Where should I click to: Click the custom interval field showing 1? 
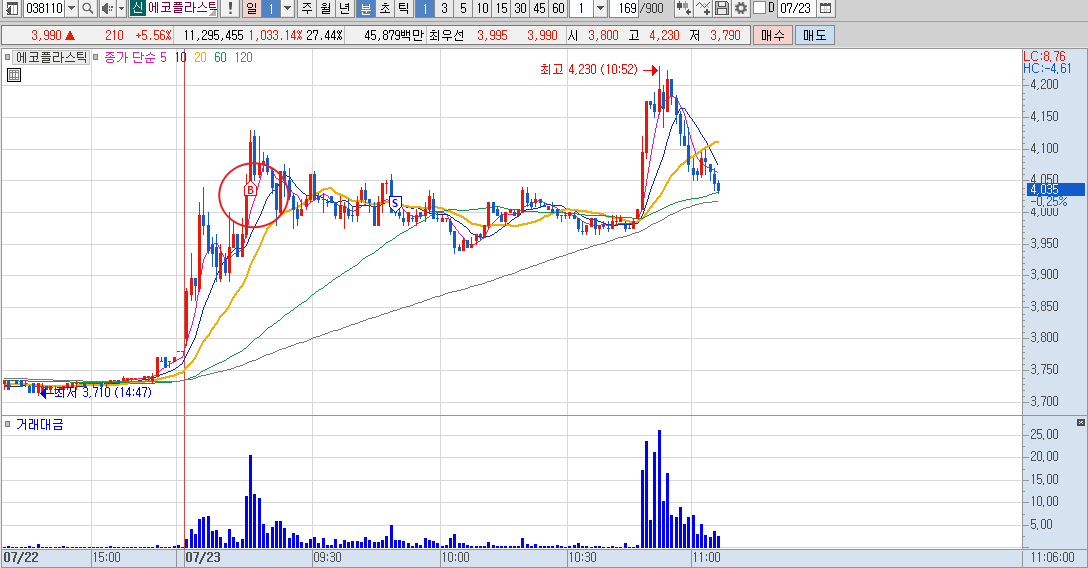(581, 8)
